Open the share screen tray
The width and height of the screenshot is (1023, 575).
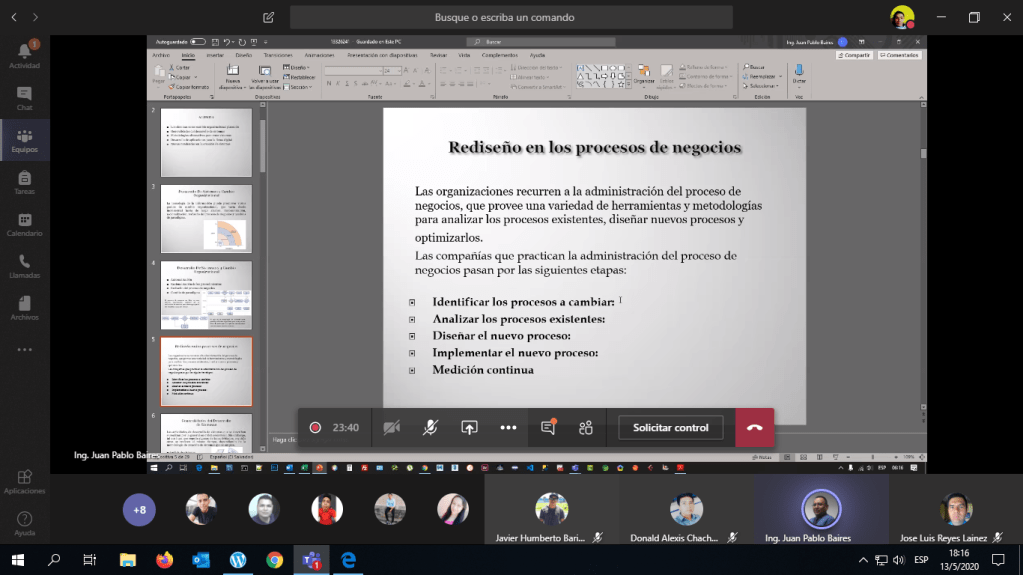[469, 427]
